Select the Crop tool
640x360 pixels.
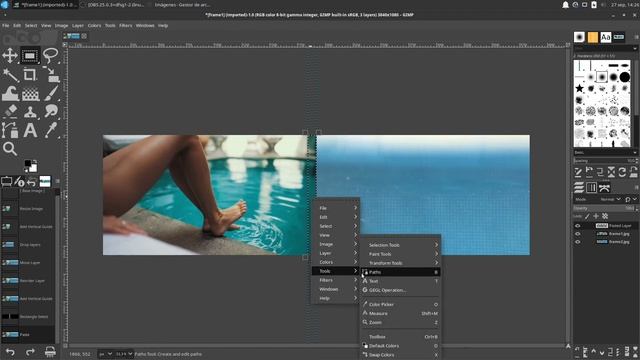(30, 75)
